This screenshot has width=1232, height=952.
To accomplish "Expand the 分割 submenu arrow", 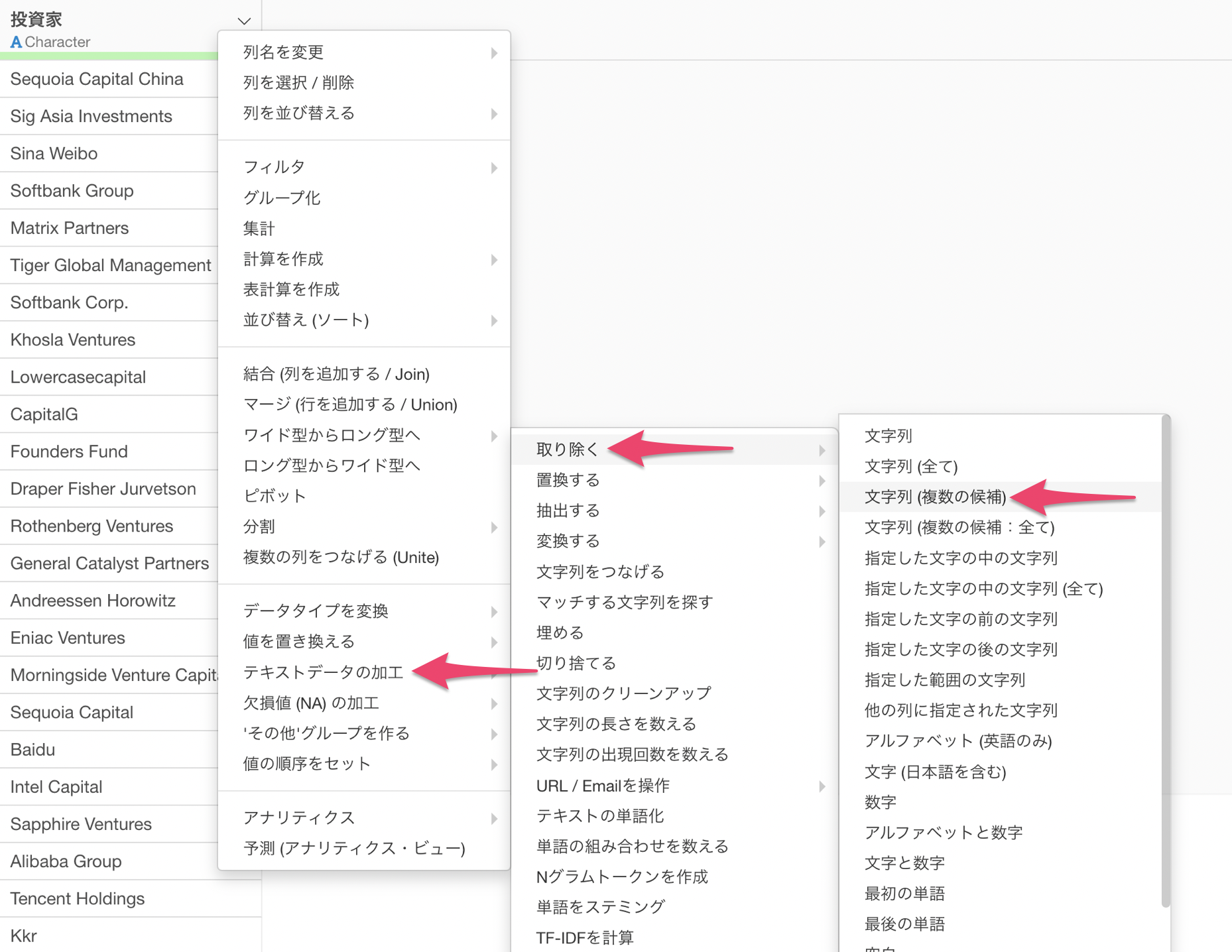I will click(494, 527).
